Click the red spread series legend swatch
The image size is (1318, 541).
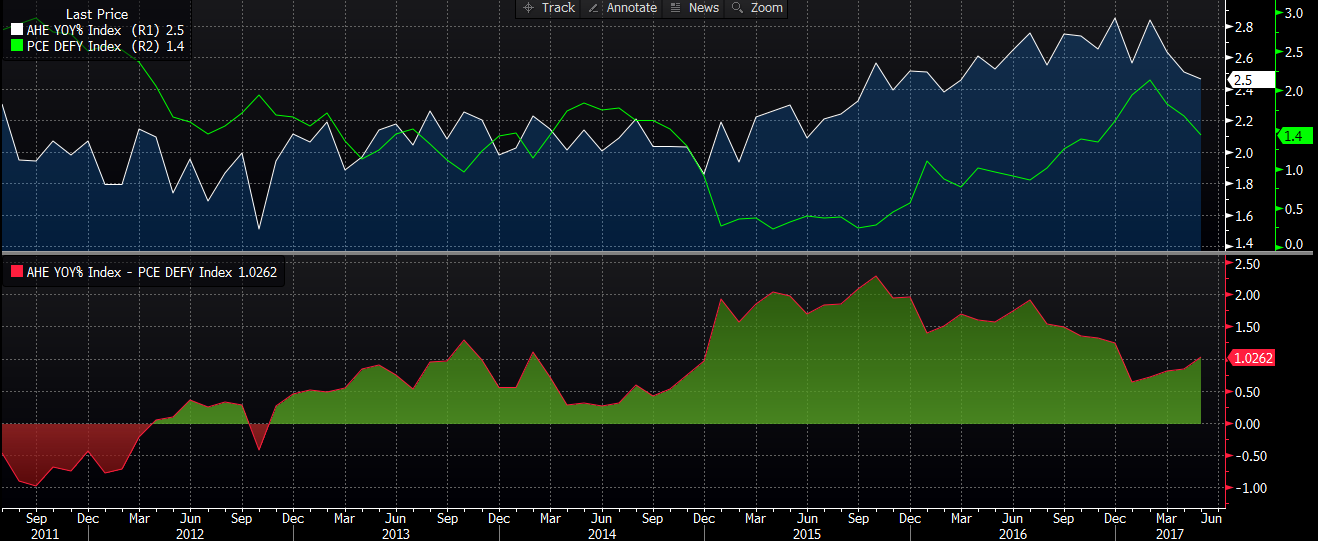(x=16, y=272)
